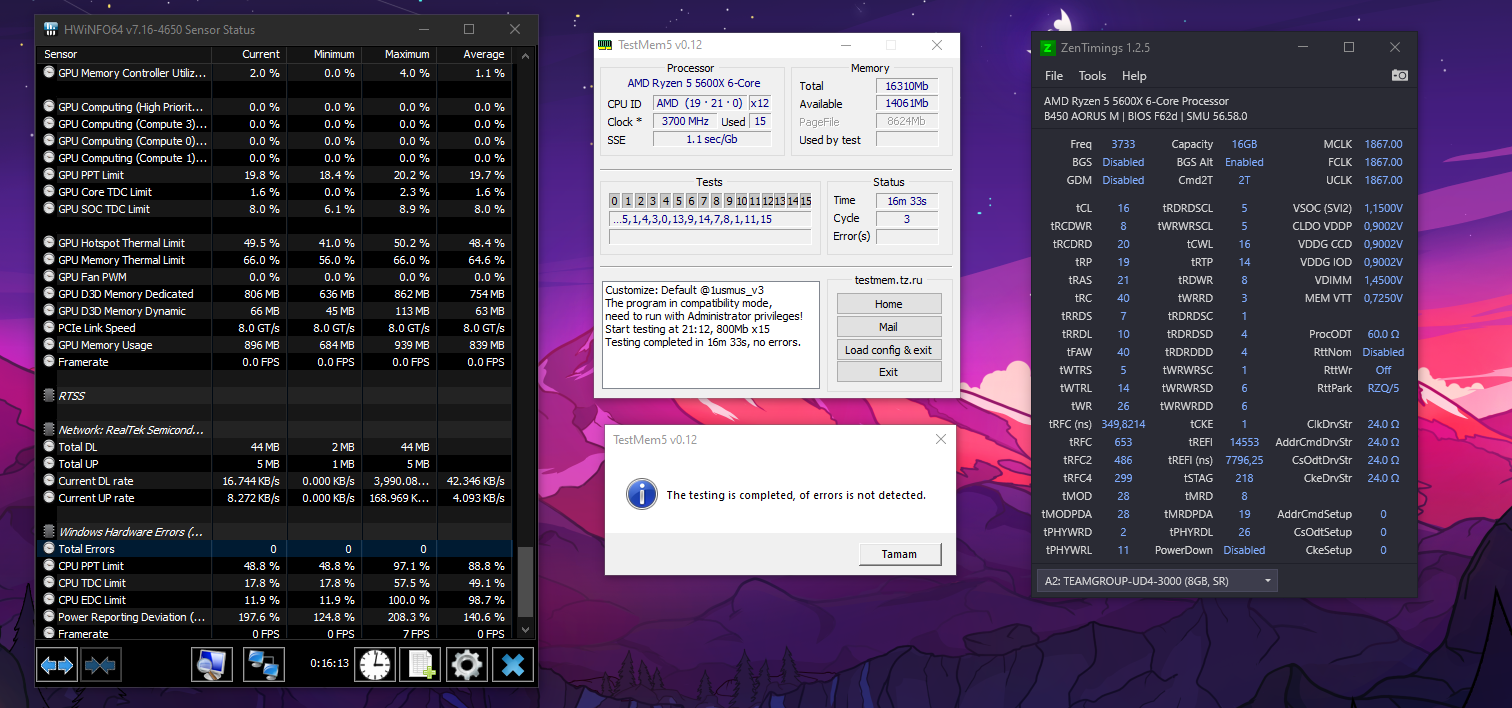Image resolution: width=1512 pixels, height=708 pixels.
Task: Click the Average column header
Action: pos(473,54)
